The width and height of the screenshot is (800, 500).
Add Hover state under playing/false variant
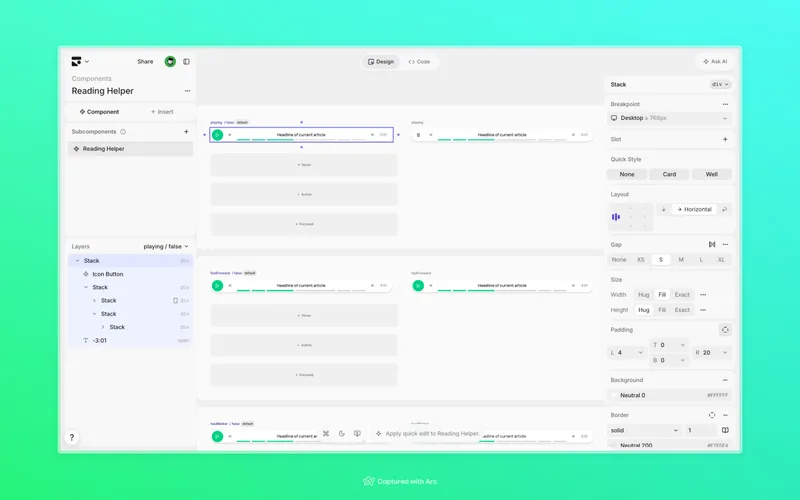click(x=304, y=165)
